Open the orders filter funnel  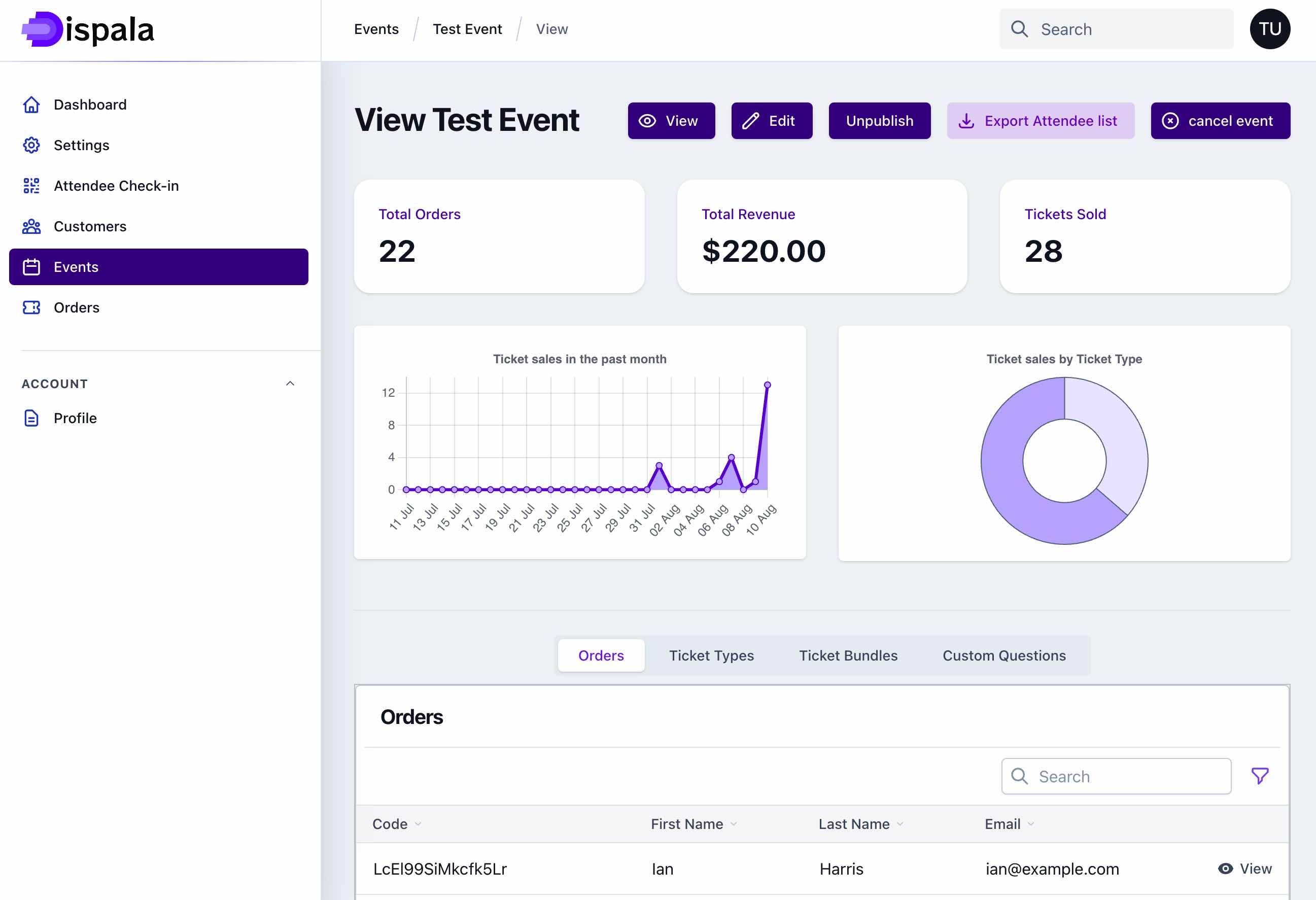1259,776
